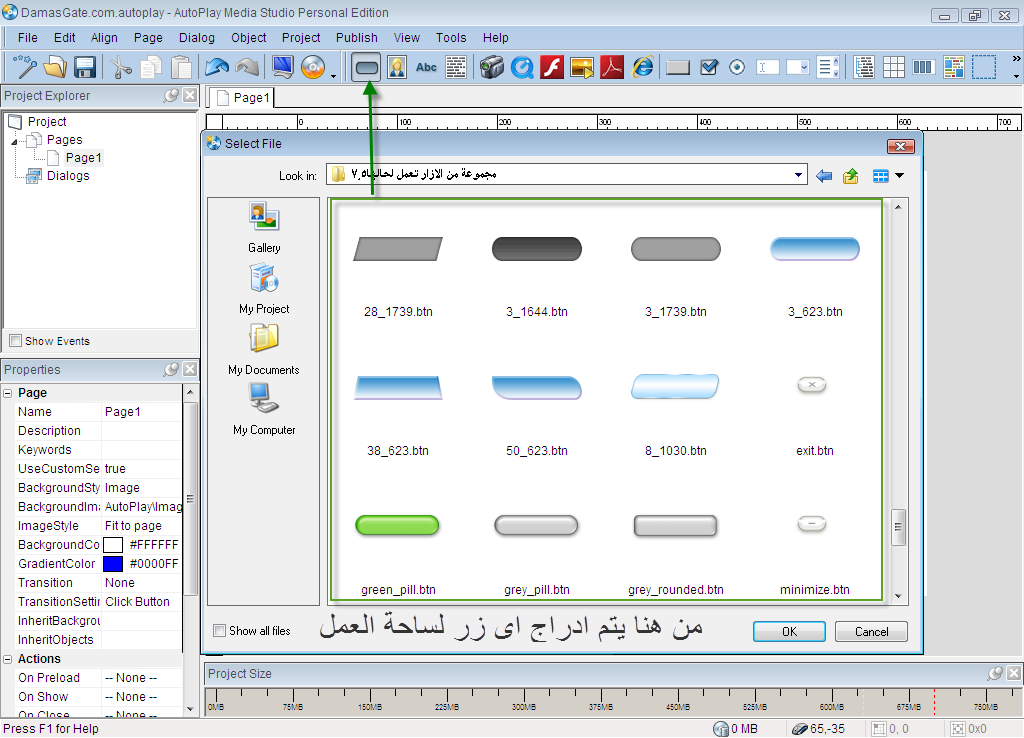Go back with the blue arrow in Select File

coord(824,176)
